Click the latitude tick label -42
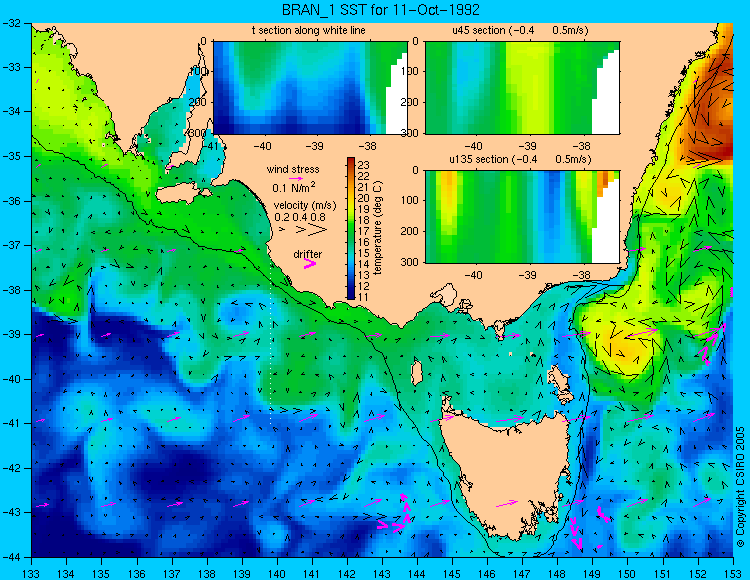This screenshot has width=750, height=580. (x=12, y=468)
